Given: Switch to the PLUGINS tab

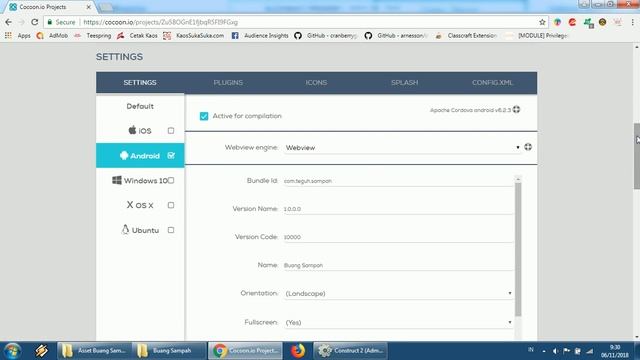Looking at the screenshot, I should click(228, 82).
